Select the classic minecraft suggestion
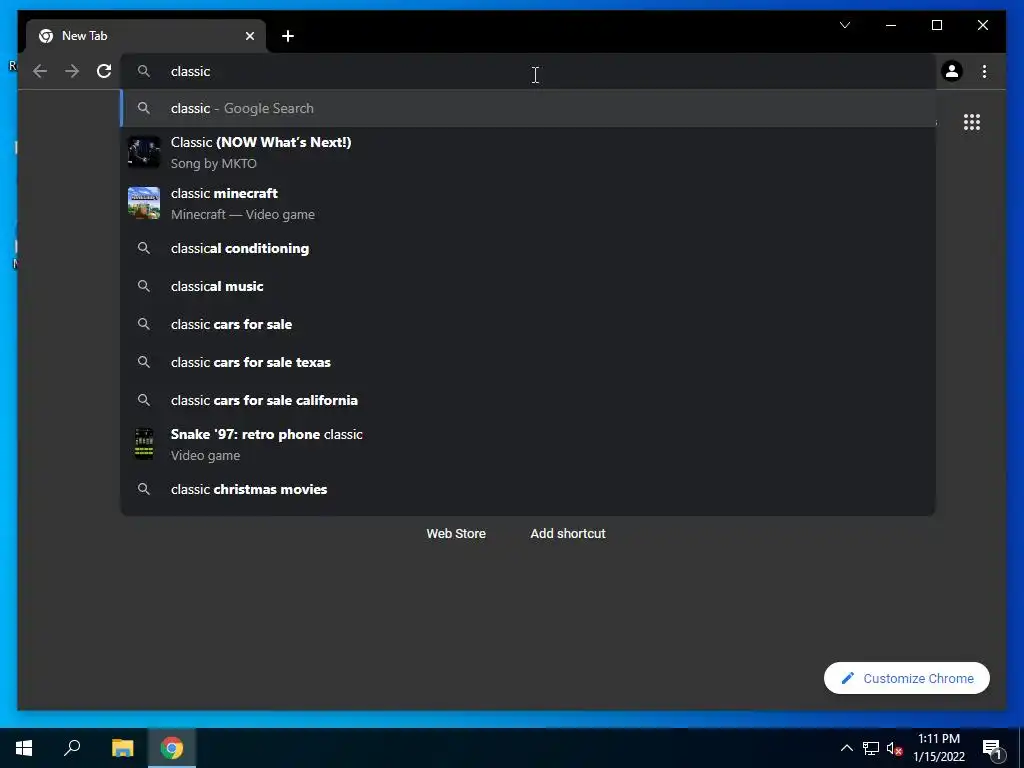The height and width of the screenshot is (768, 1024). pyautogui.click(x=528, y=203)
